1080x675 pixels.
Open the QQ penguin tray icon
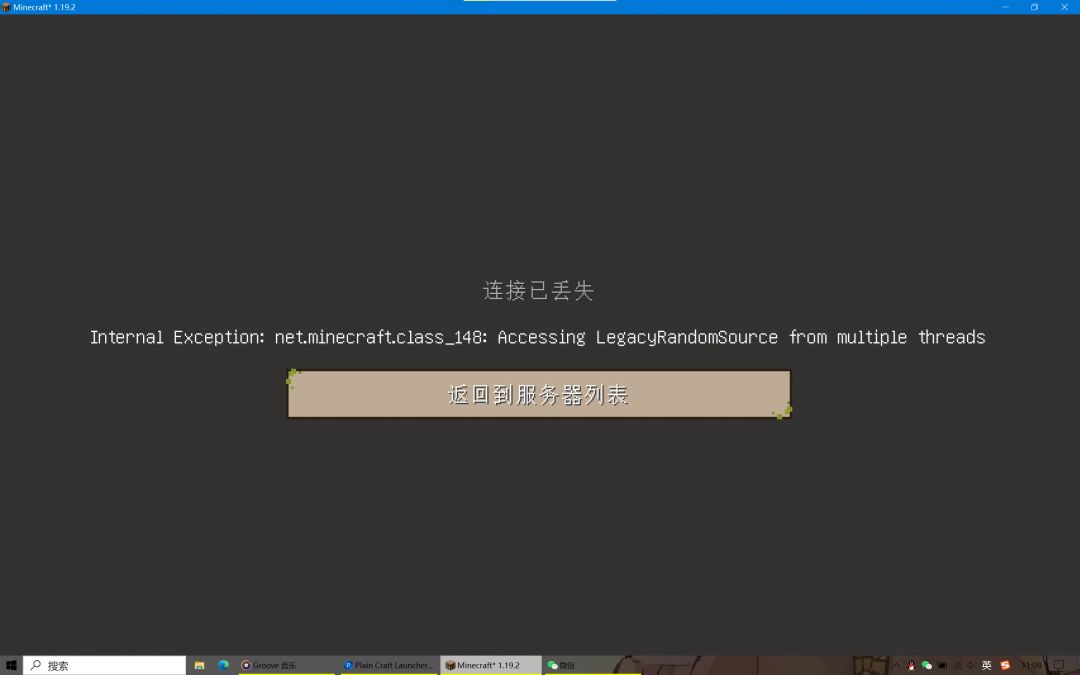click(x=911, y=665)
